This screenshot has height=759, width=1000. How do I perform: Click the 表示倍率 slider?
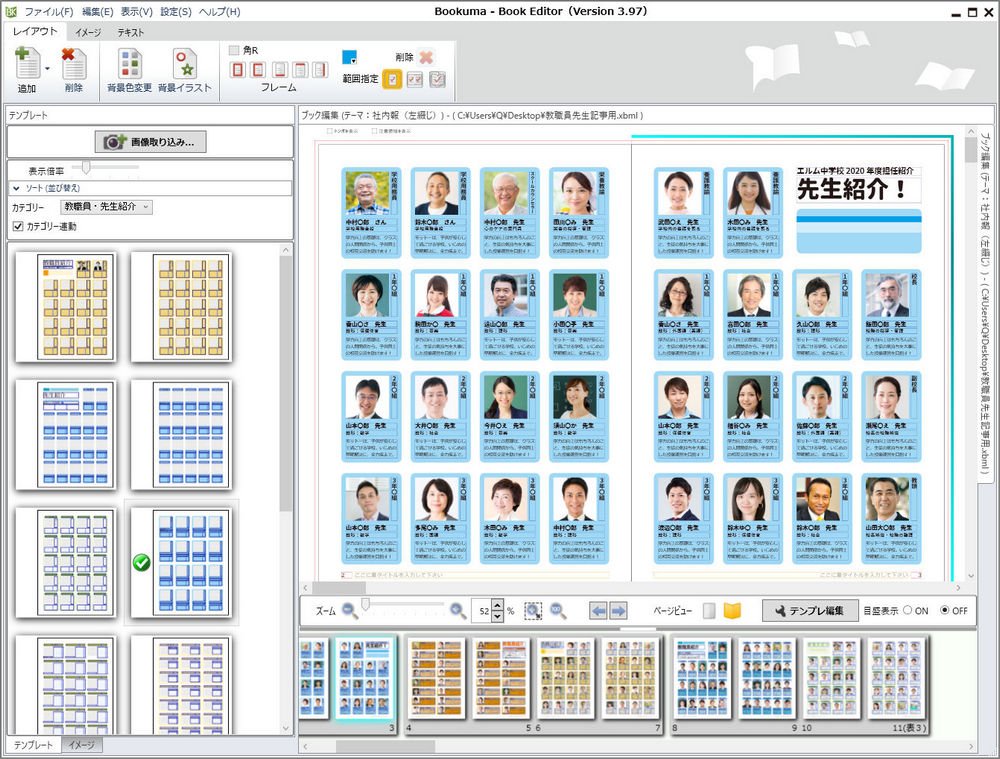point(88,167)
